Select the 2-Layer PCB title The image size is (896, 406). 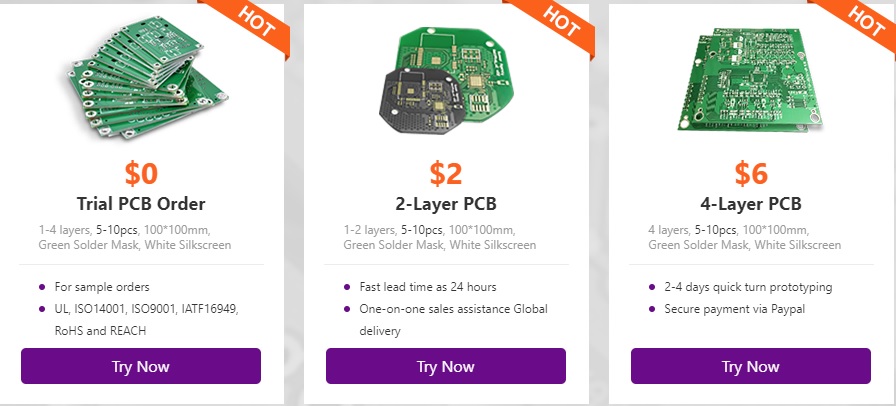[x=446, y=204]
